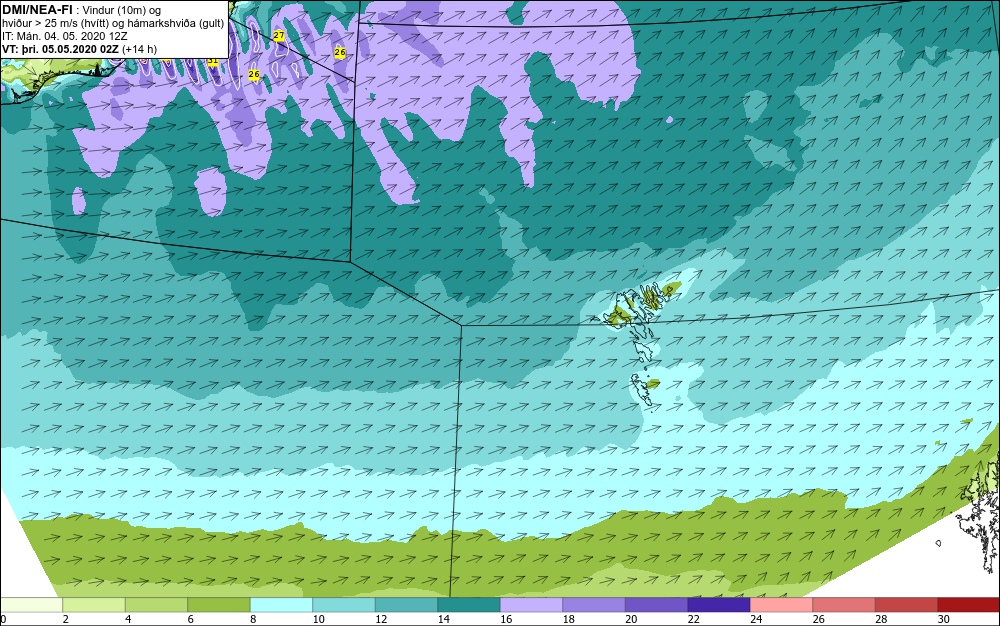Click the 'VT: þri. 05.05.2020 02Z' text

coord(61,49)
